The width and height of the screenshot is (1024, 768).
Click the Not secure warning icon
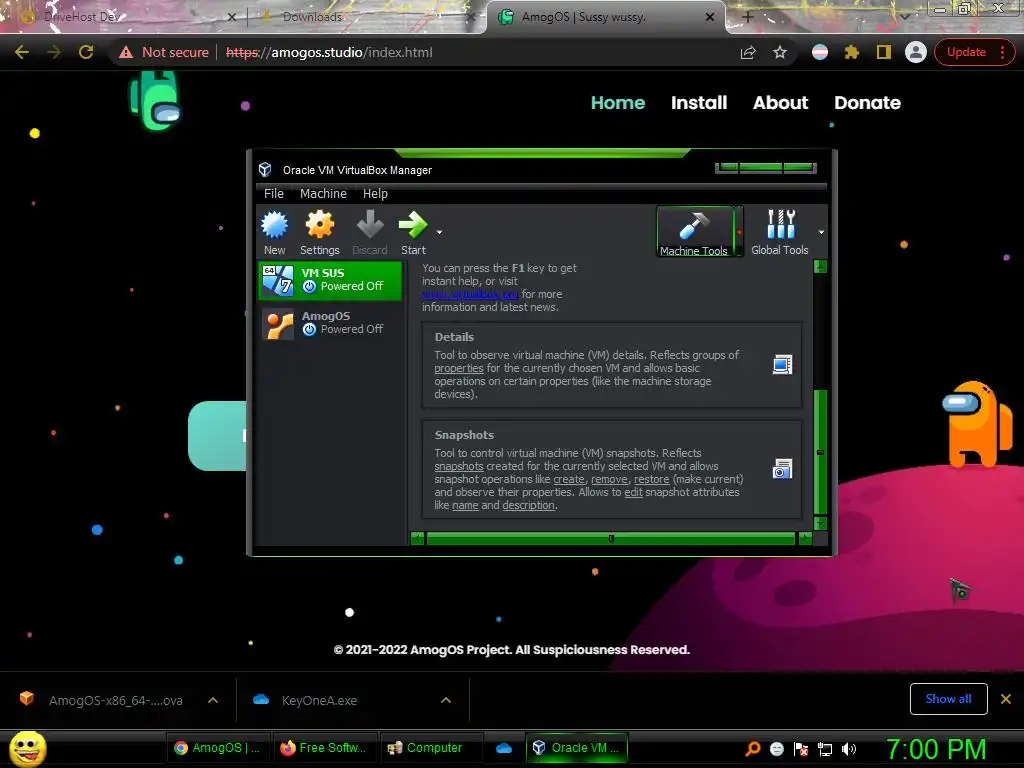click(126, 52)
